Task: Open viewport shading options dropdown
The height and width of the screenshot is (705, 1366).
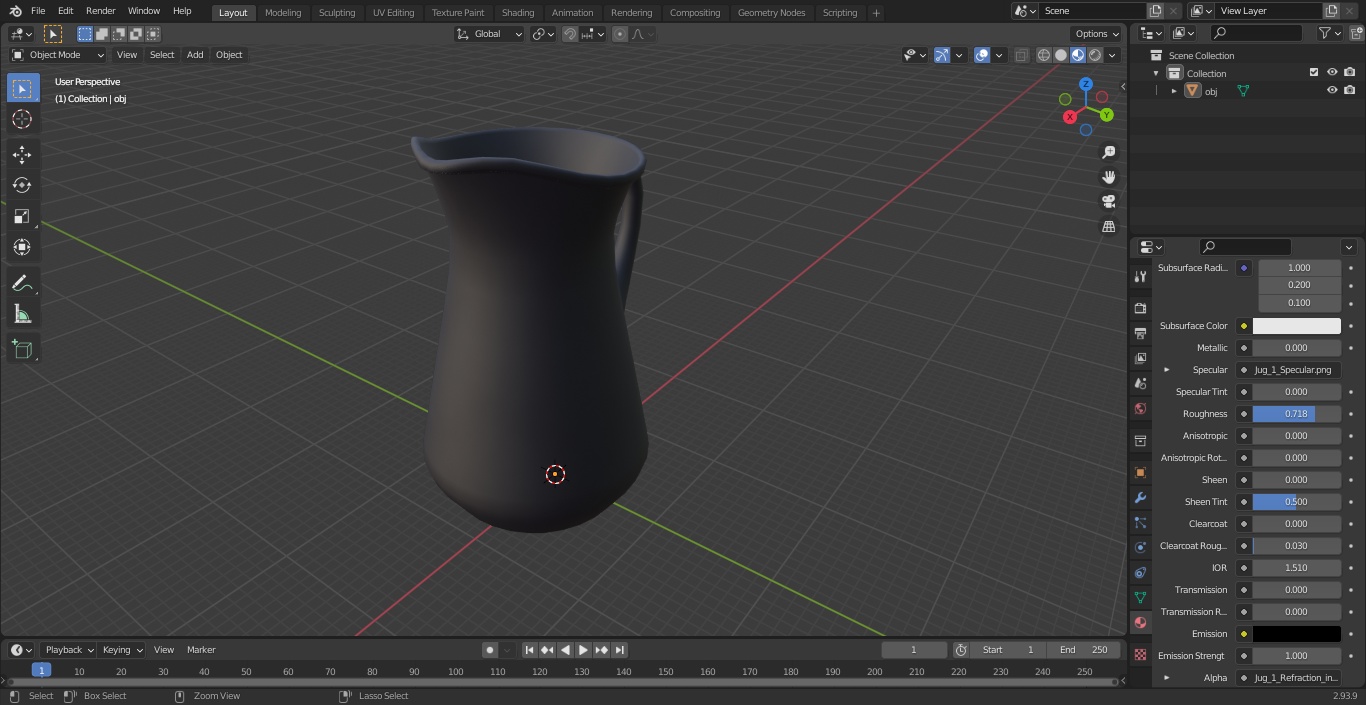Action: pos(1112,55)
